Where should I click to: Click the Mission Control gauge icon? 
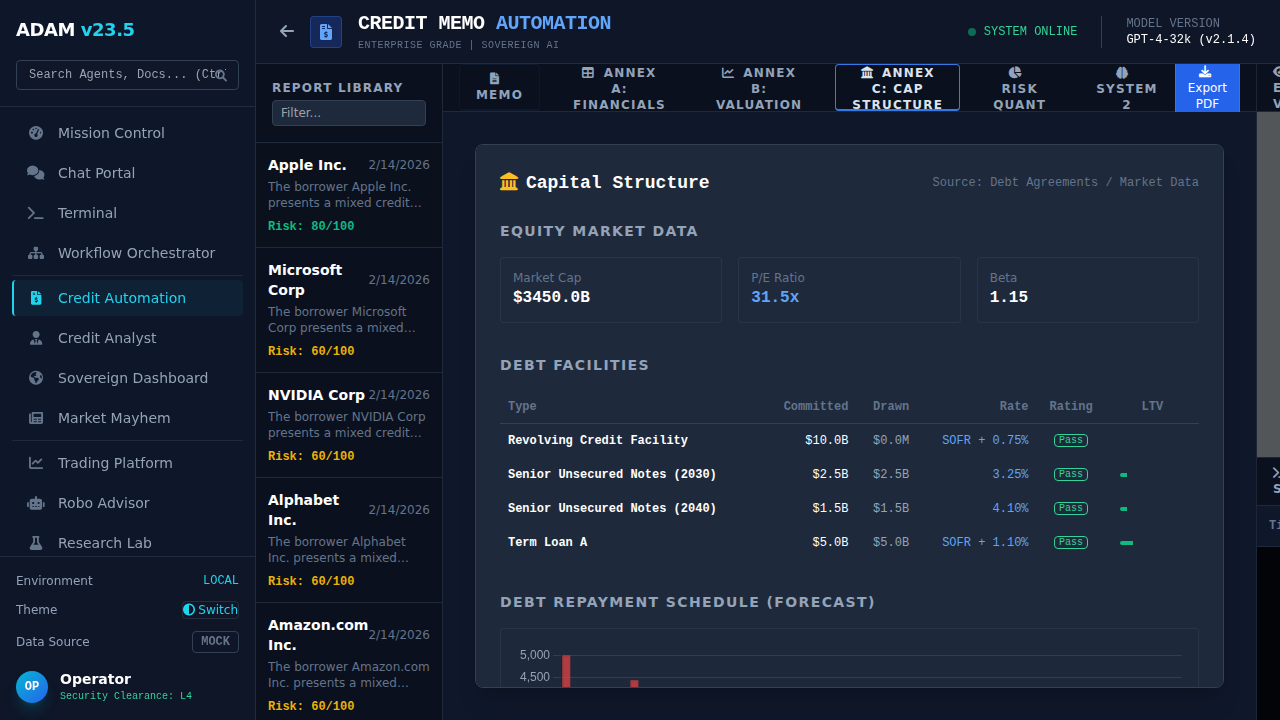36,133
